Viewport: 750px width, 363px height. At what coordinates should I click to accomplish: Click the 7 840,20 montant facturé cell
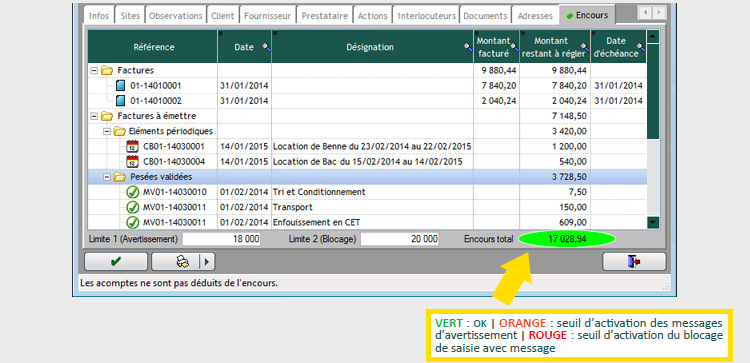coord(496,86)
